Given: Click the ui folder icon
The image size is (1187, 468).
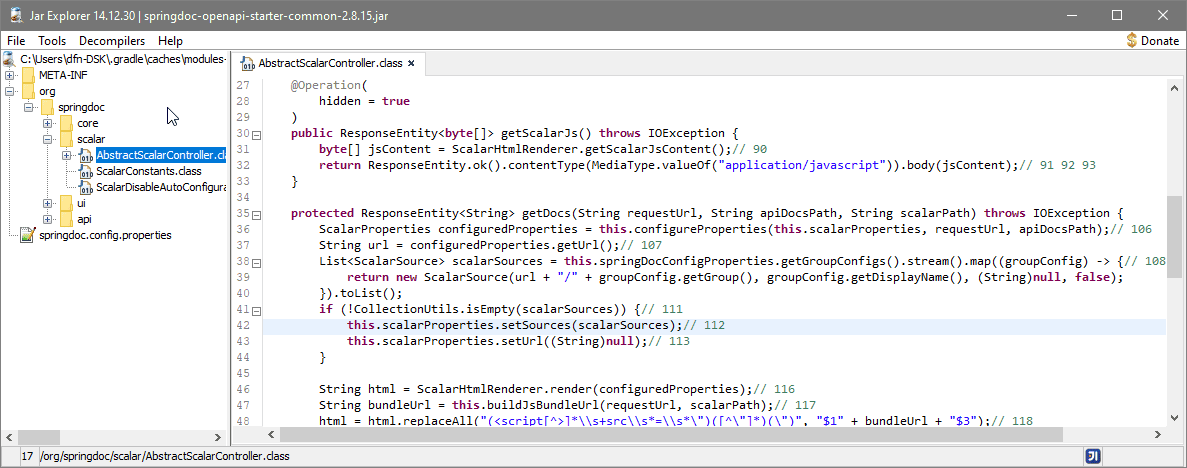Looking at the screenshot, I should 66,203.
